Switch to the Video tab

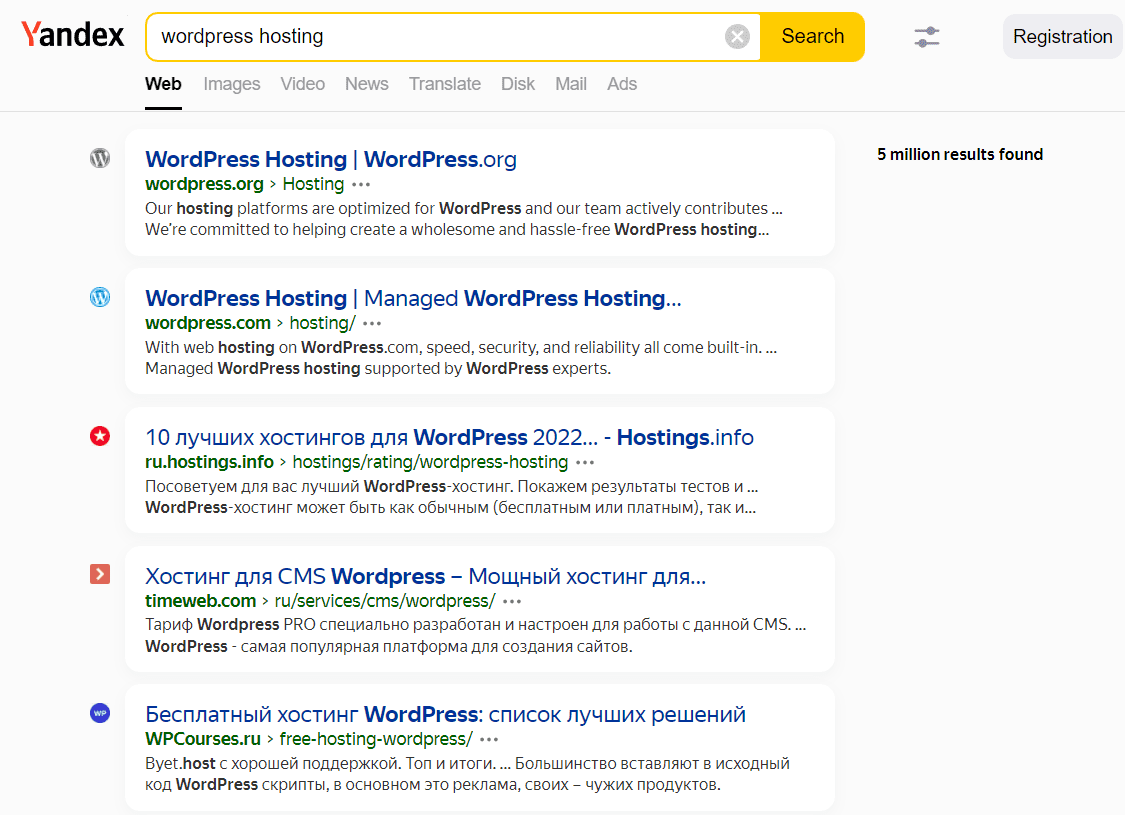[303, 84]
